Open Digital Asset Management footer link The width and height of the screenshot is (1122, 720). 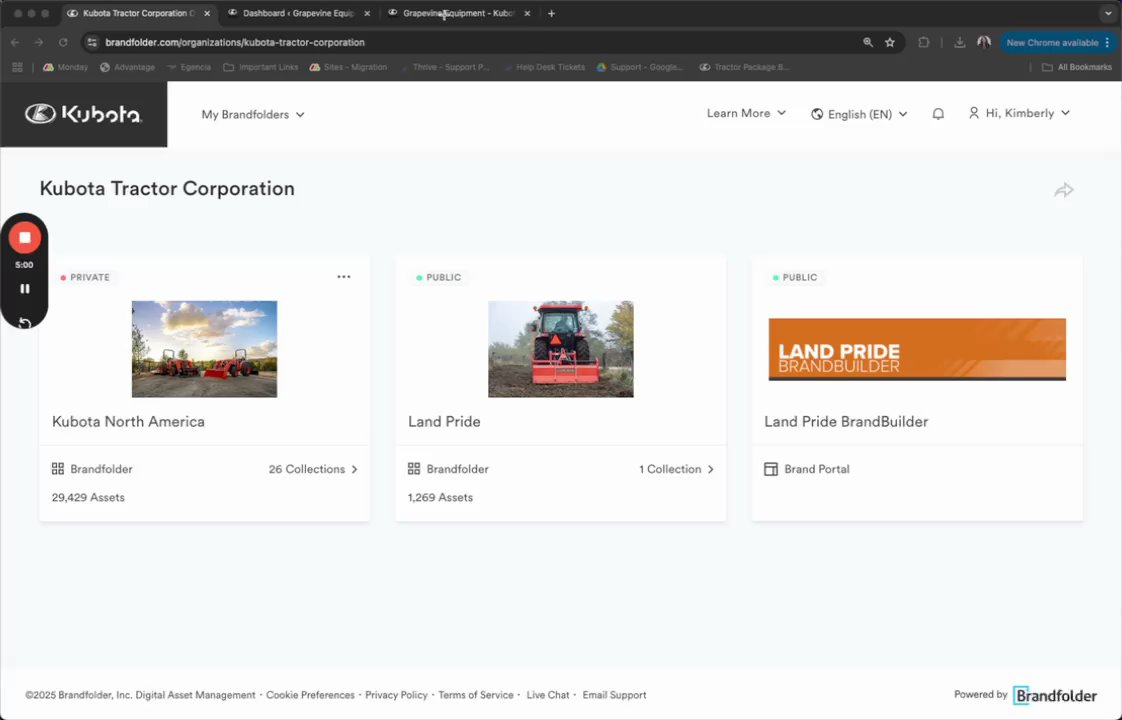coord(195,695)
